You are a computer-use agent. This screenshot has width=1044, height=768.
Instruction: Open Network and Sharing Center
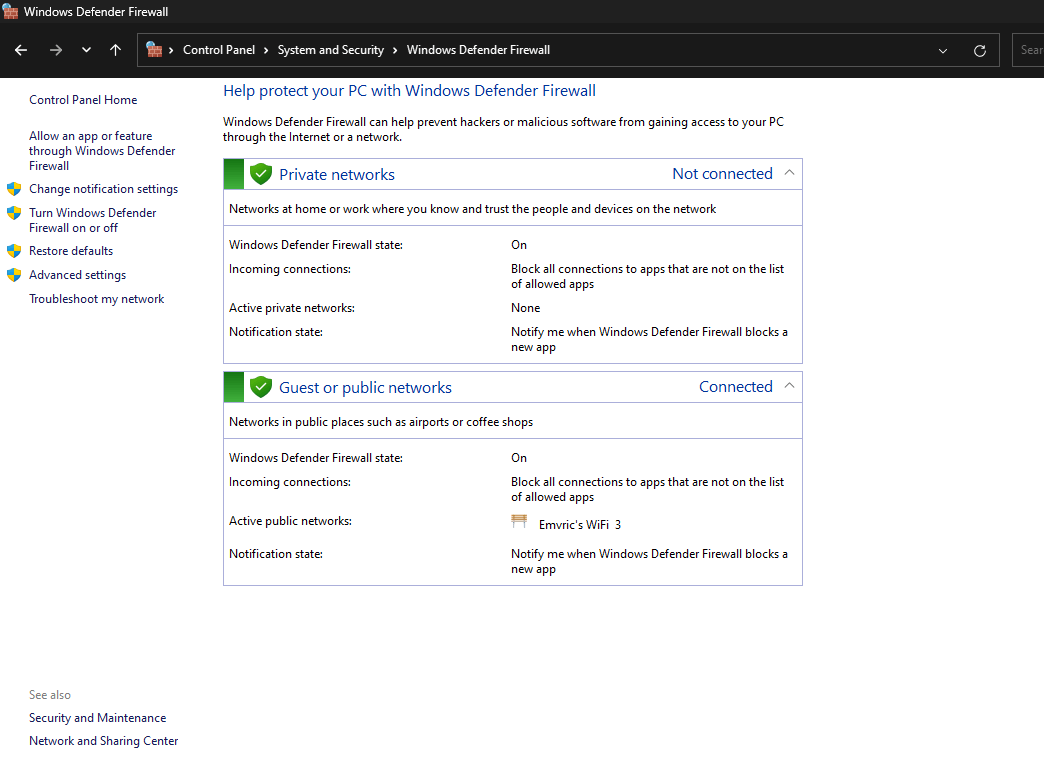tap(103, 740)
